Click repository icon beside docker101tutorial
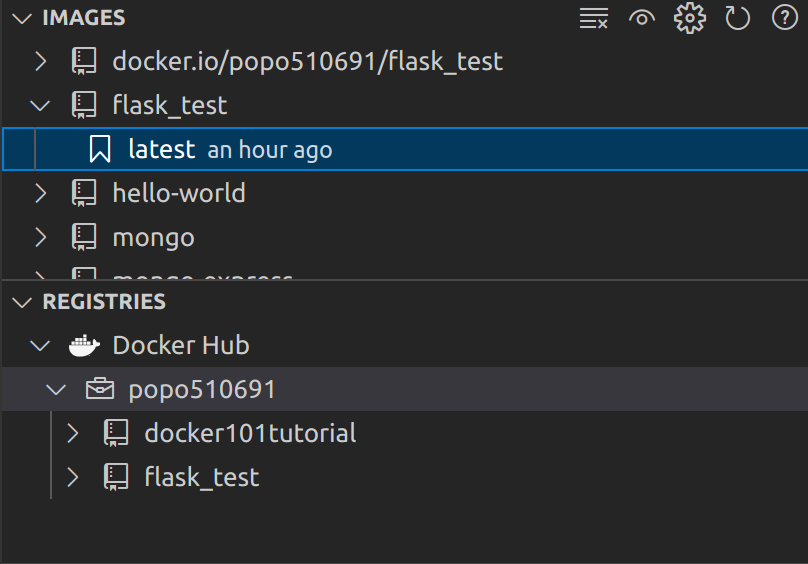Viewport: 808px width, 564px height. point(116,433)
